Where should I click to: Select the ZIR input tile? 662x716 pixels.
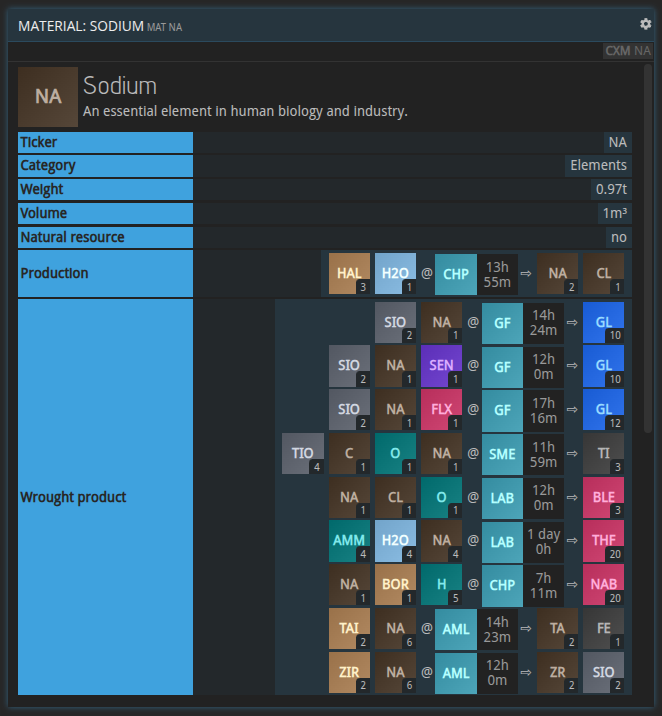point(349,672)
